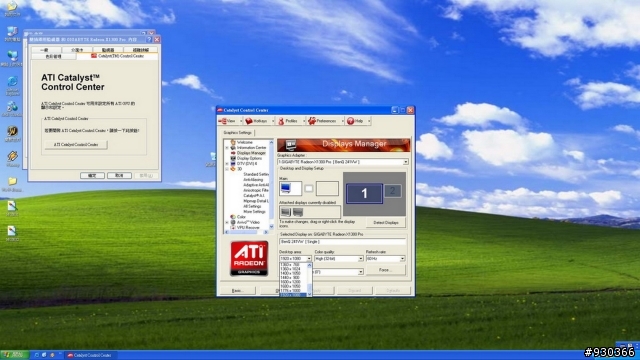Open the Graphics Adapter dropdown

[405, 162]
